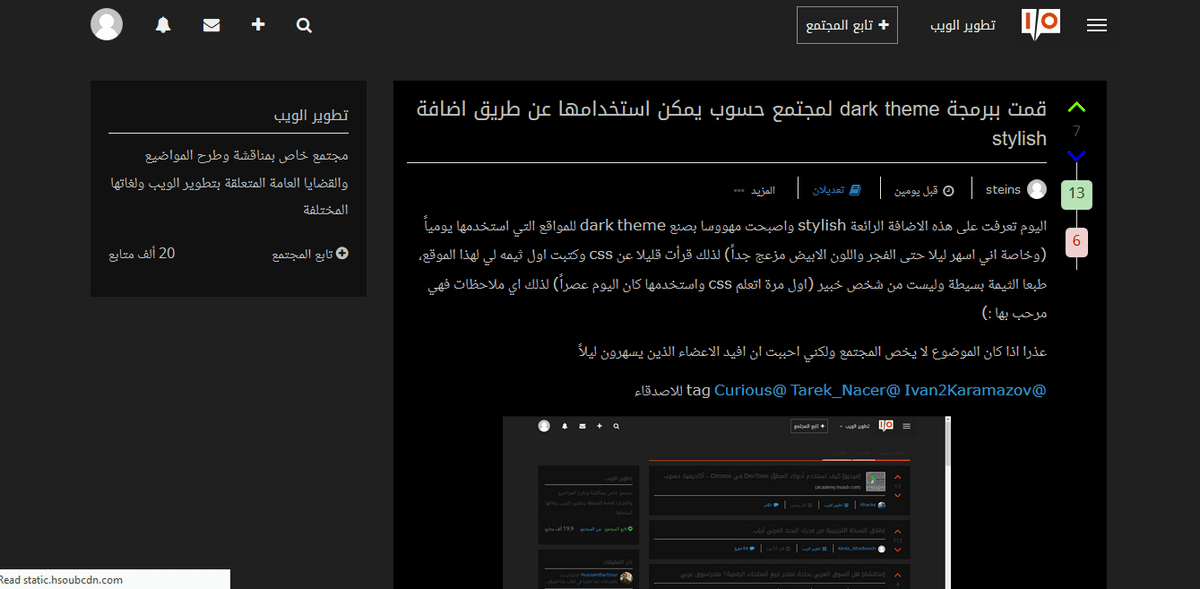1200x589 pixels.
Task: Upvote the post with green arrow
Action: click(1076, 107)
